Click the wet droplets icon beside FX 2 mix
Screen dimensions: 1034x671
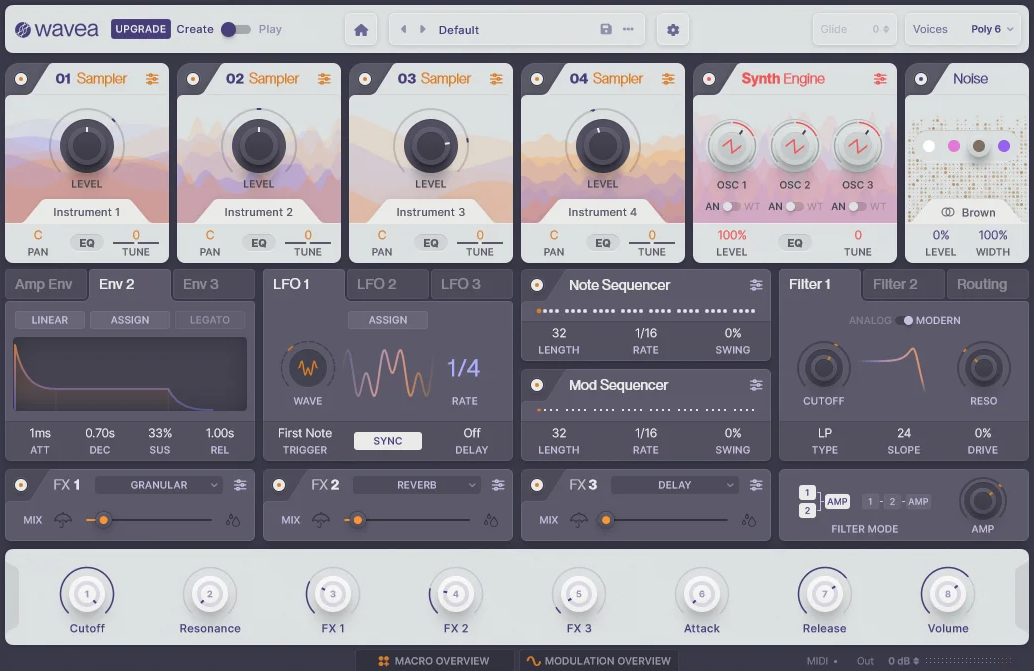(489, 520)
